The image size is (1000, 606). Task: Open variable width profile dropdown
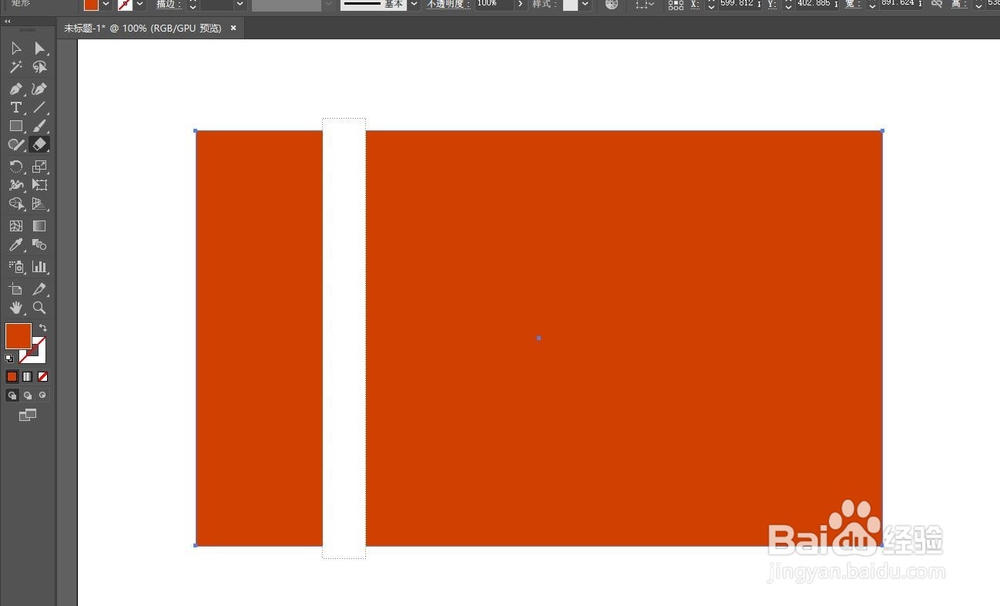[328, 4]
